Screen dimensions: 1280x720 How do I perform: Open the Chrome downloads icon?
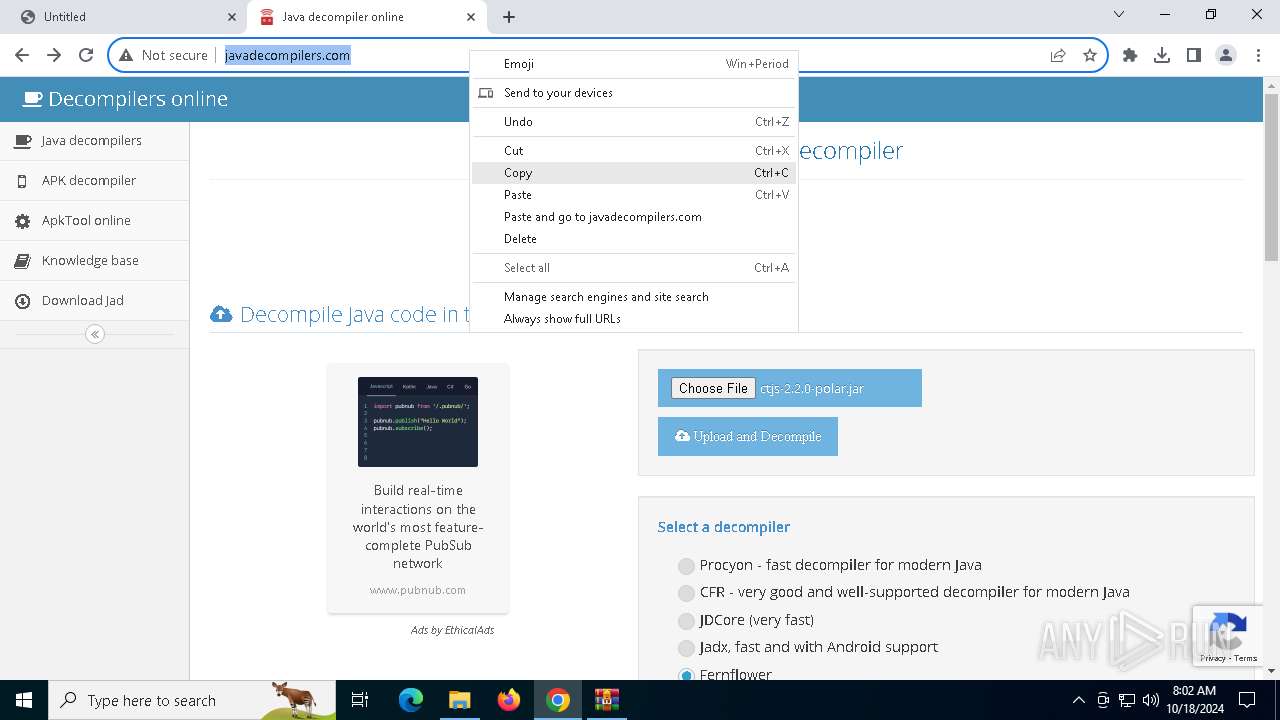click(1162, 56)
